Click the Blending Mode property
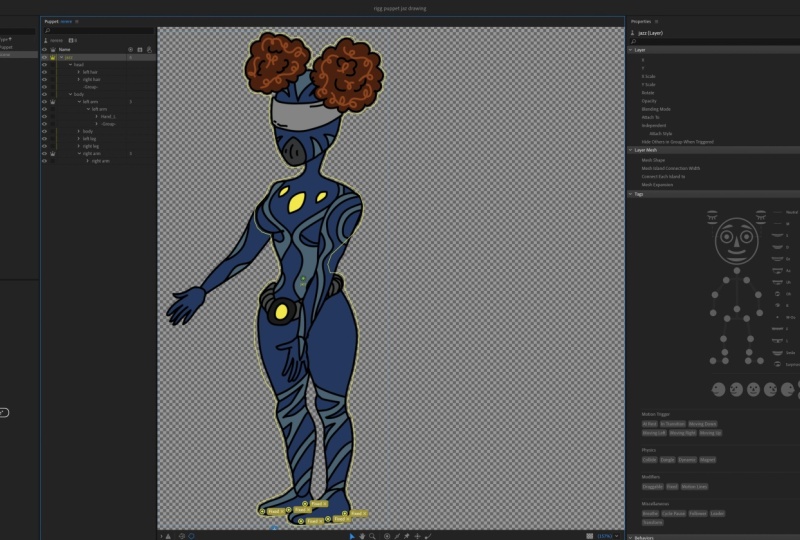 [x=656, y=109]
